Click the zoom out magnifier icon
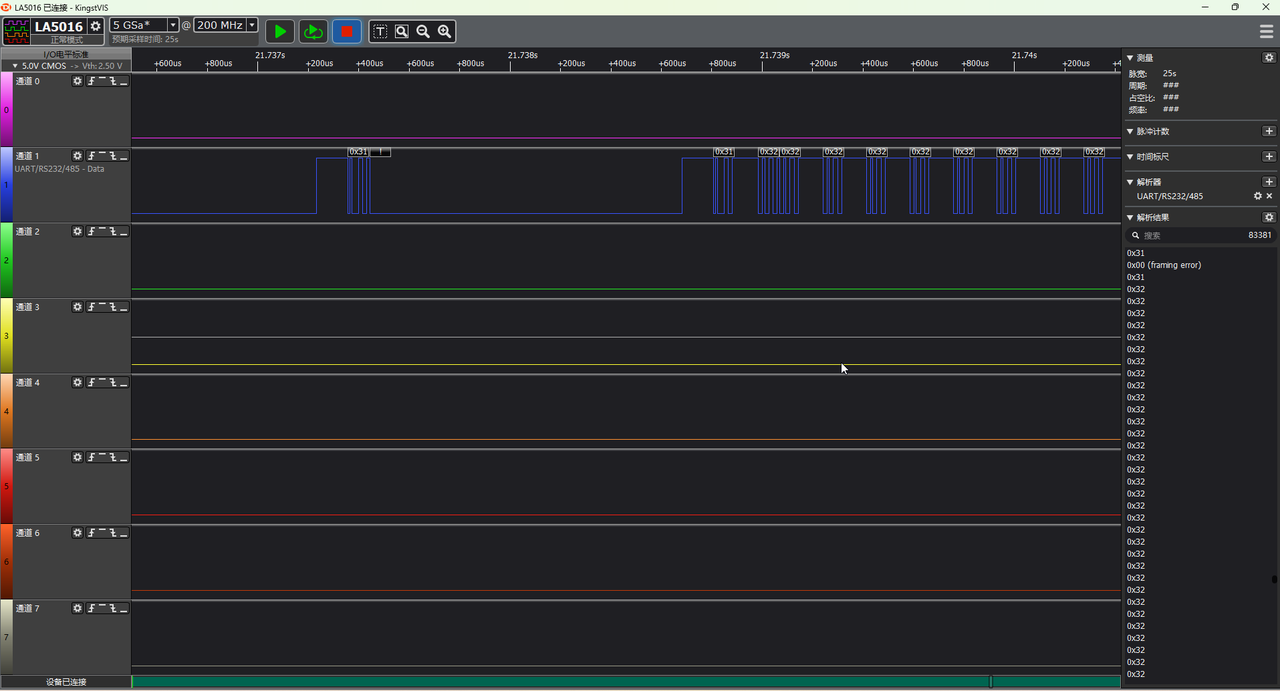 (423, 31)
